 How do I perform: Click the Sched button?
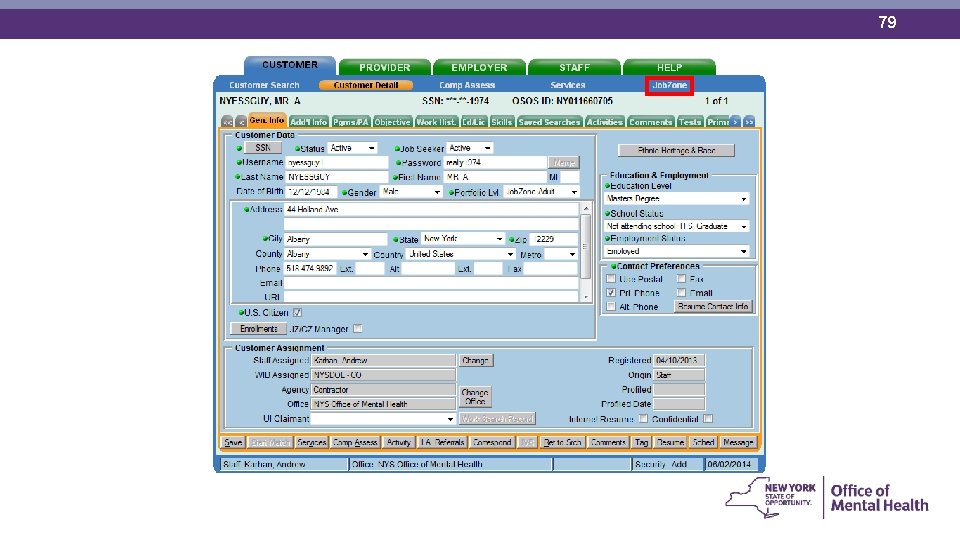tap(703, 442)
